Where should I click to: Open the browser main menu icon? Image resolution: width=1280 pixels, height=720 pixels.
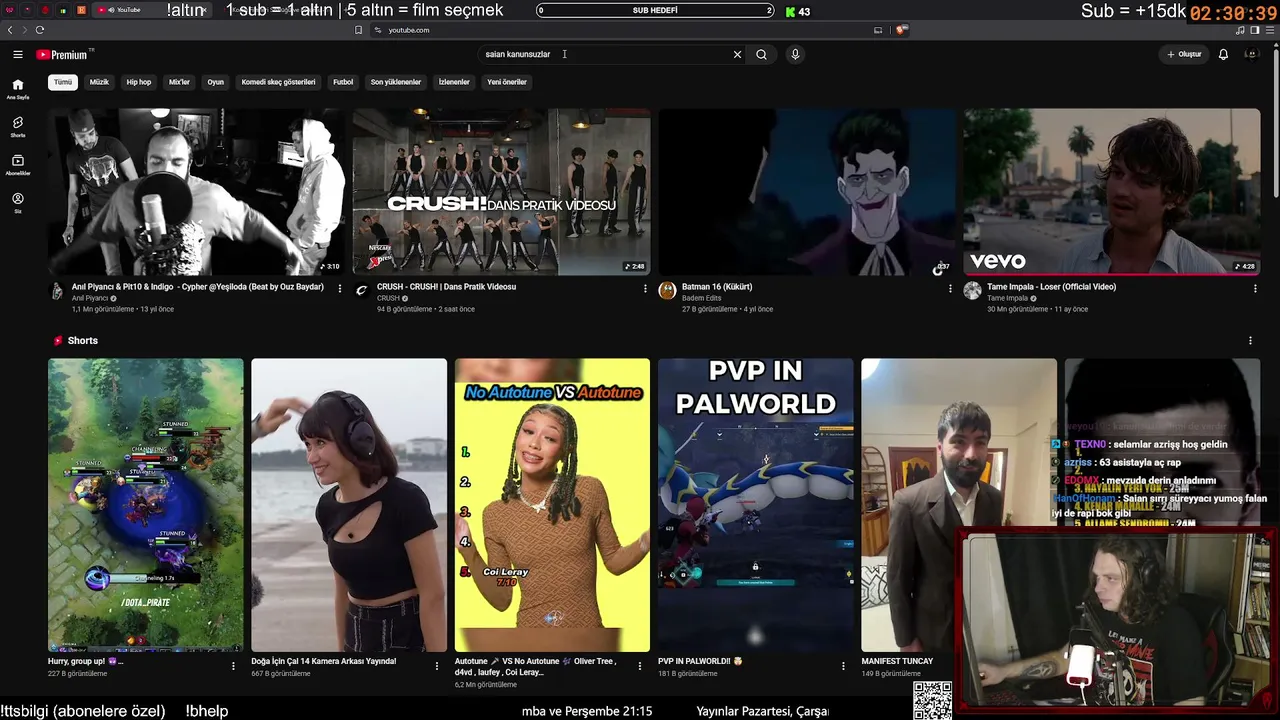point(1269,30)
